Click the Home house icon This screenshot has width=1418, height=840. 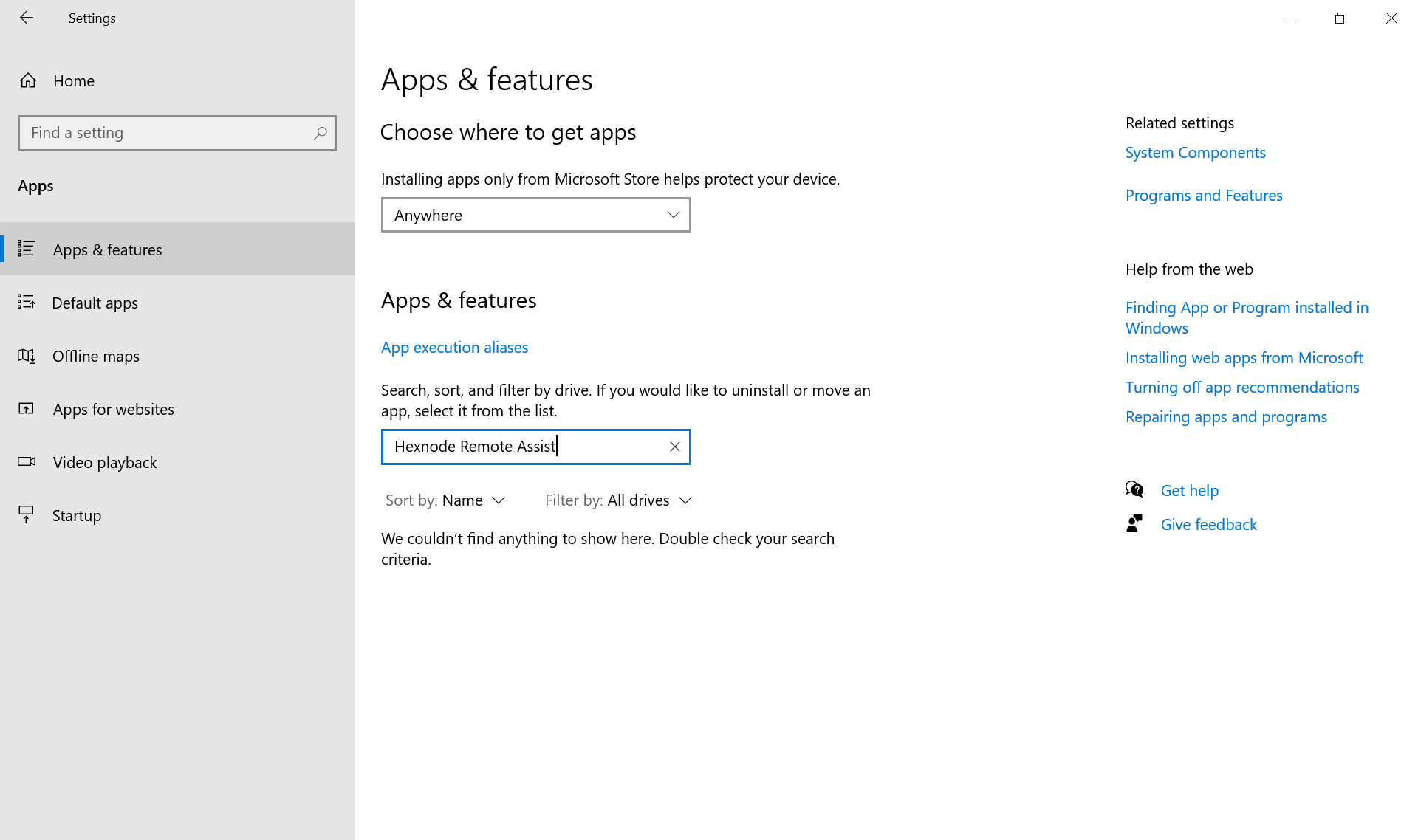[x=28, y=80]
